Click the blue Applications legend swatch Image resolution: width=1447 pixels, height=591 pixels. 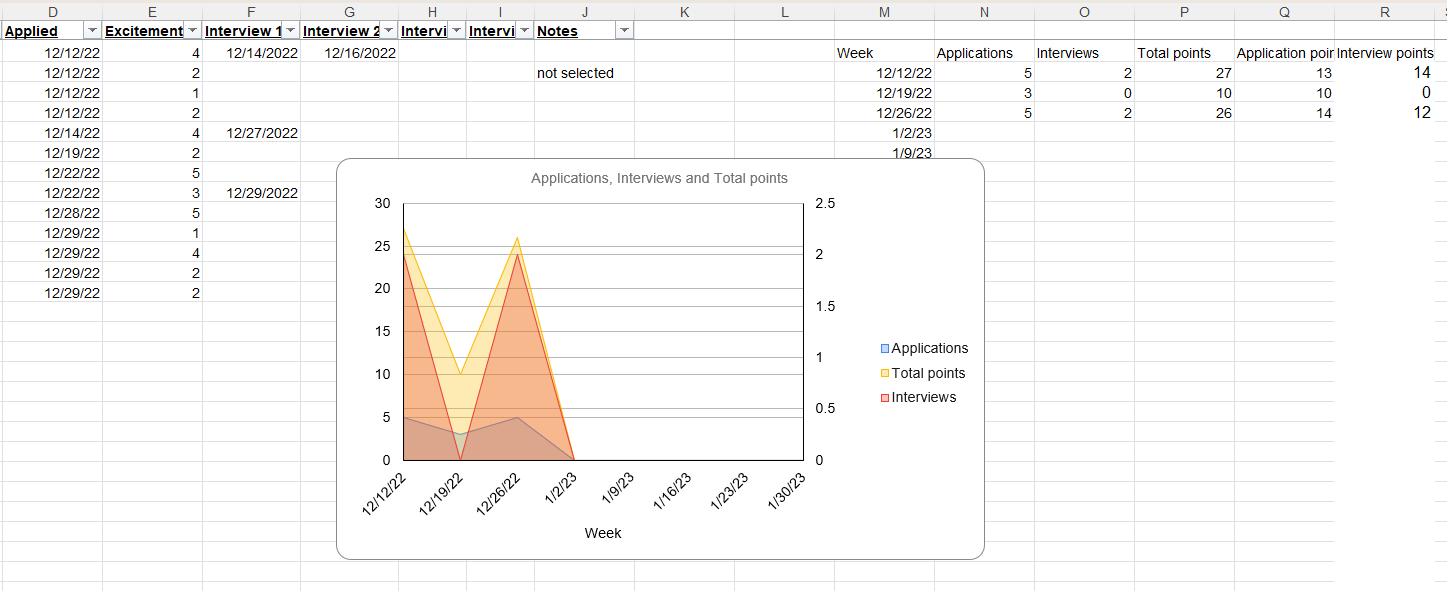[885, 349]
